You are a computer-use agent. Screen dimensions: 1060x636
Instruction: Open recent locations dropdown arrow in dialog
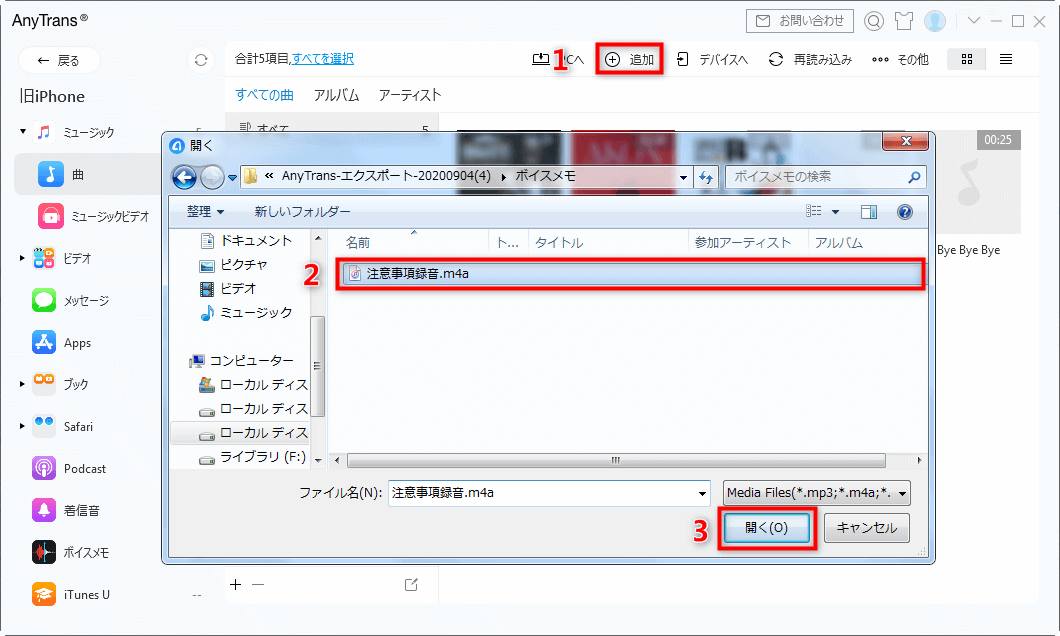coord(233,178)
